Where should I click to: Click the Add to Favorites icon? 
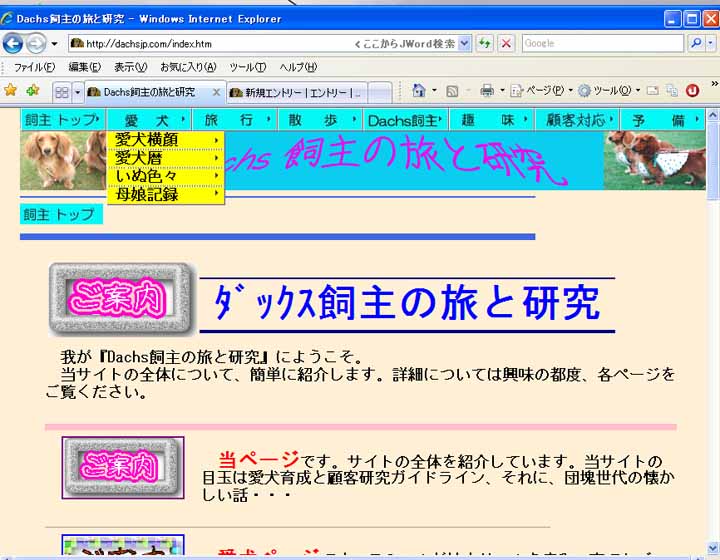[33, 91]
